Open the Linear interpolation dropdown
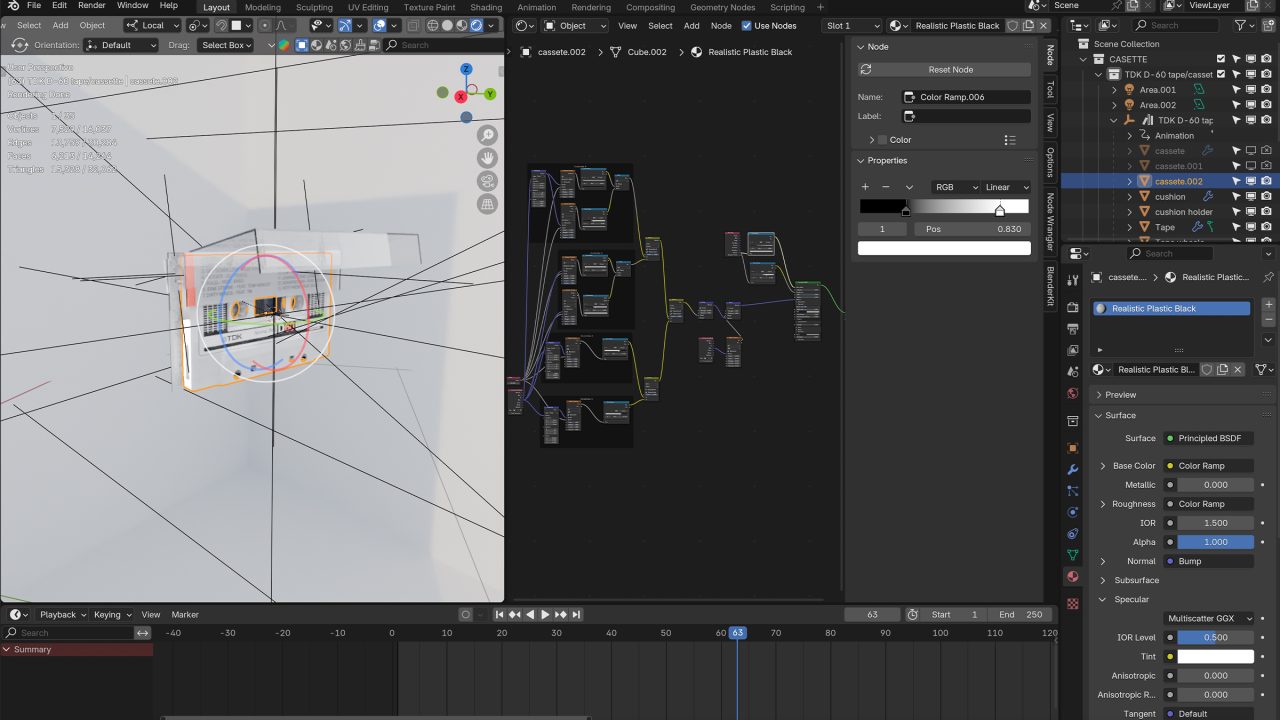Image resolution: width=1280 pixels, height=720 pixels. click(1006, 187)
